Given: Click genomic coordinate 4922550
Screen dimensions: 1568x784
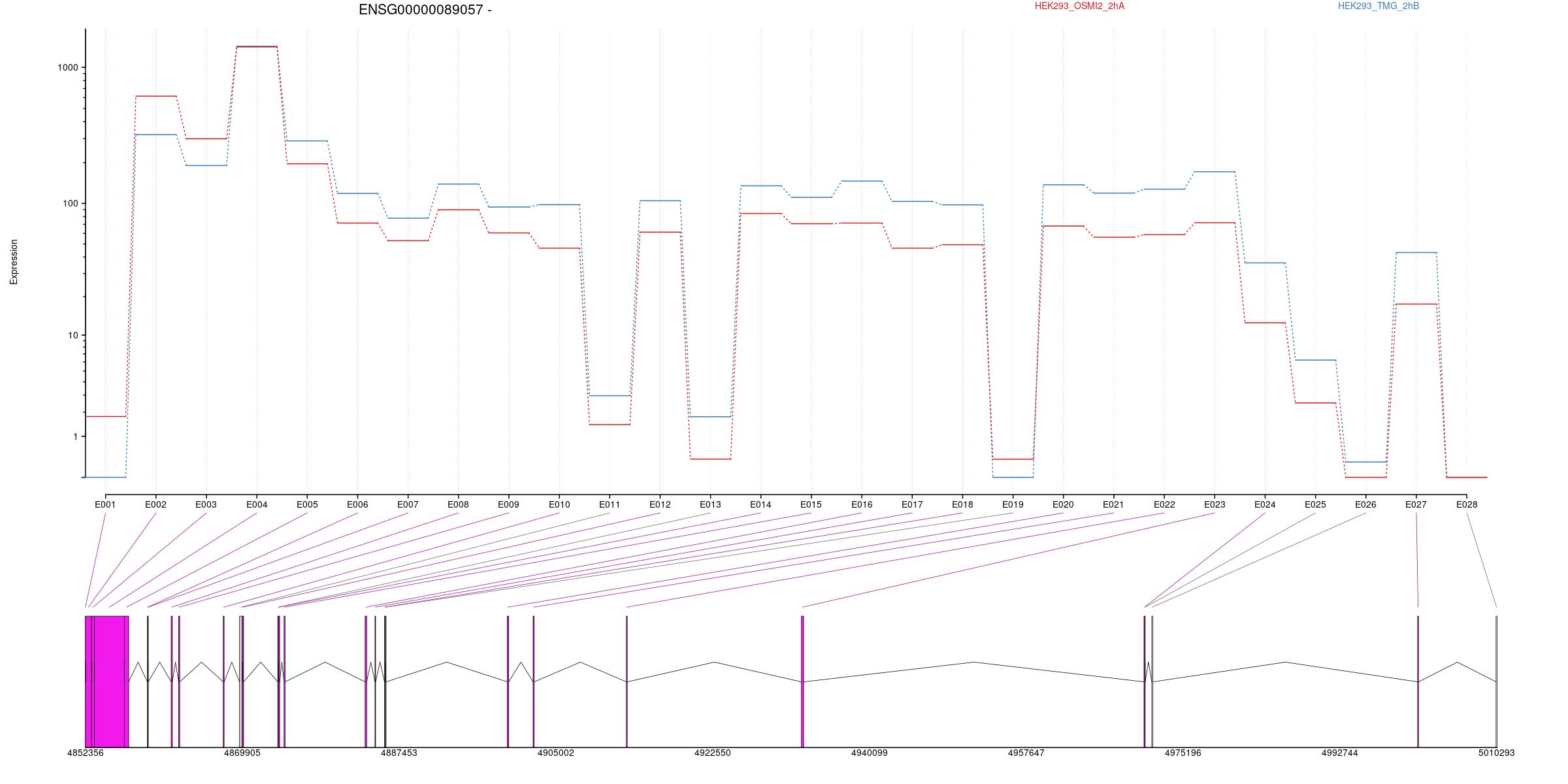Looking at the screenshot, I should [x=712, y=753].
